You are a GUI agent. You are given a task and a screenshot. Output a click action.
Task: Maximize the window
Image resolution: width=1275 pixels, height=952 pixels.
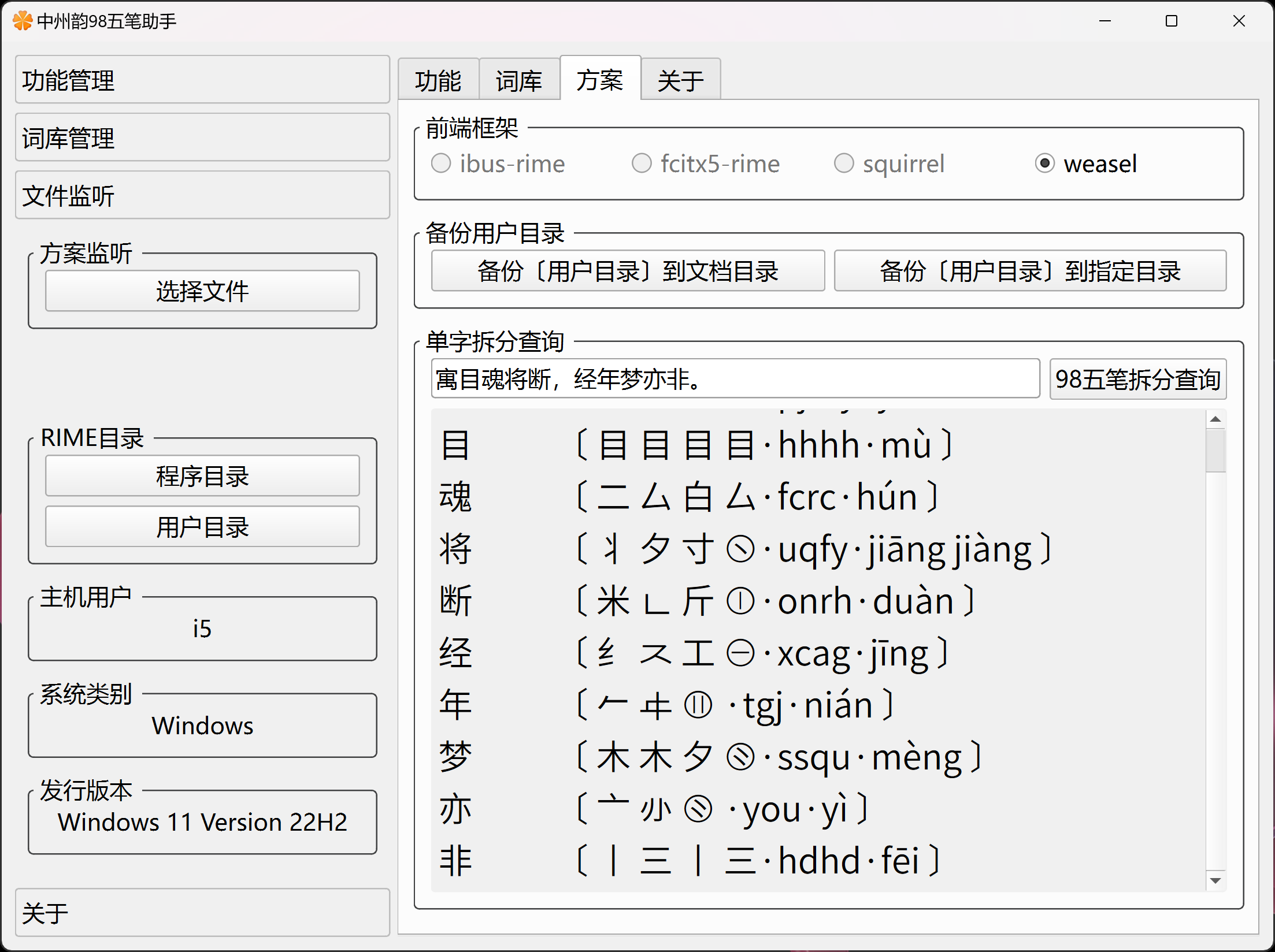click(1171, 21)
